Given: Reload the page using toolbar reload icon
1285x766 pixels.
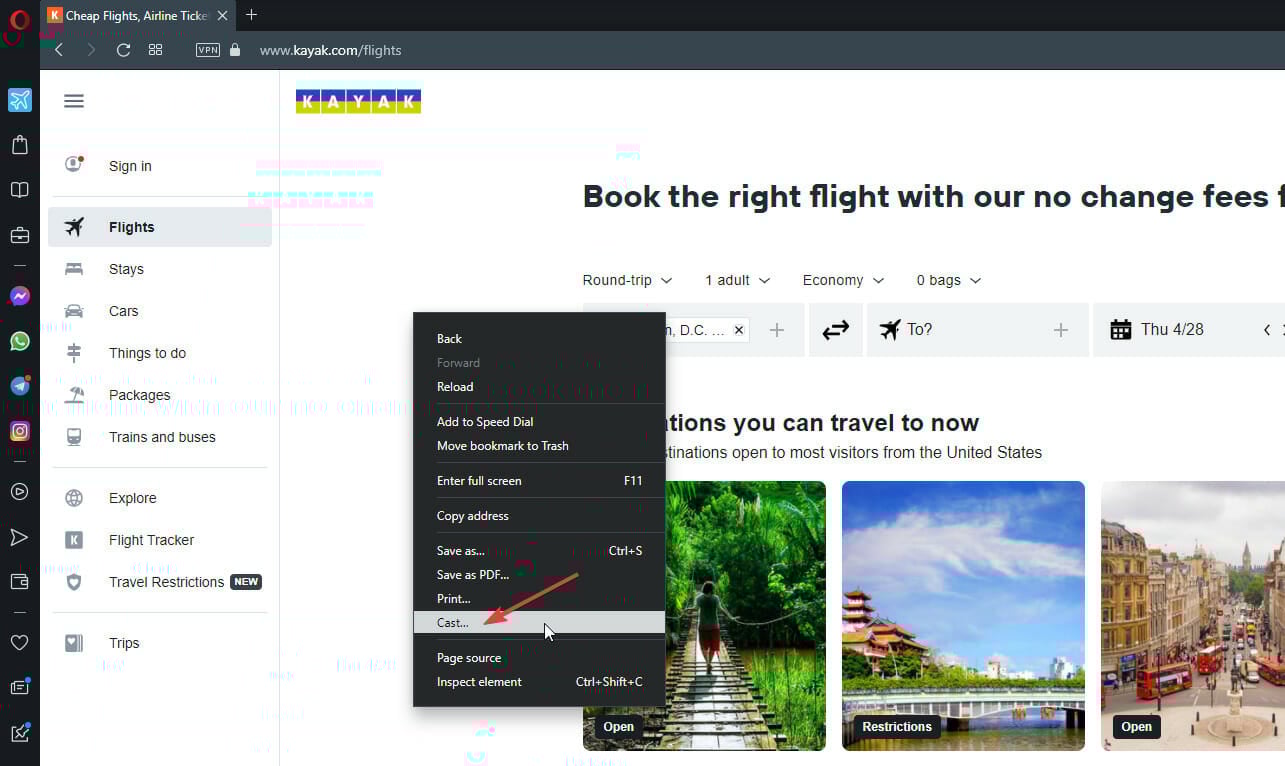Looking at the screenshot, I should coord(123,50).
